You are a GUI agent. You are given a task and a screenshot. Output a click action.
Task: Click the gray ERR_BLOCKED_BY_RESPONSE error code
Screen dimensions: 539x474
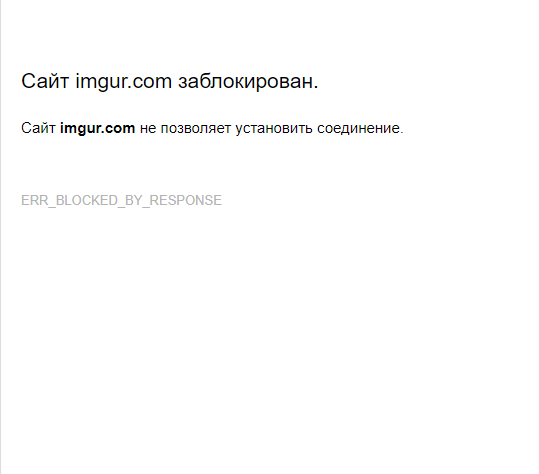121,200
